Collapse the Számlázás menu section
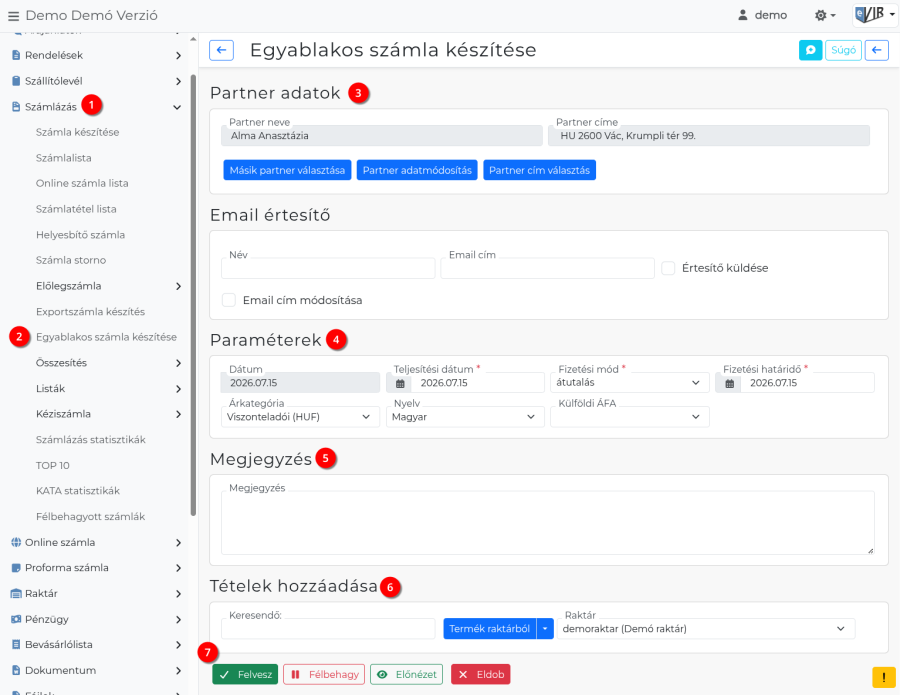This screenshot has width=900, height=695. [177, 107]
